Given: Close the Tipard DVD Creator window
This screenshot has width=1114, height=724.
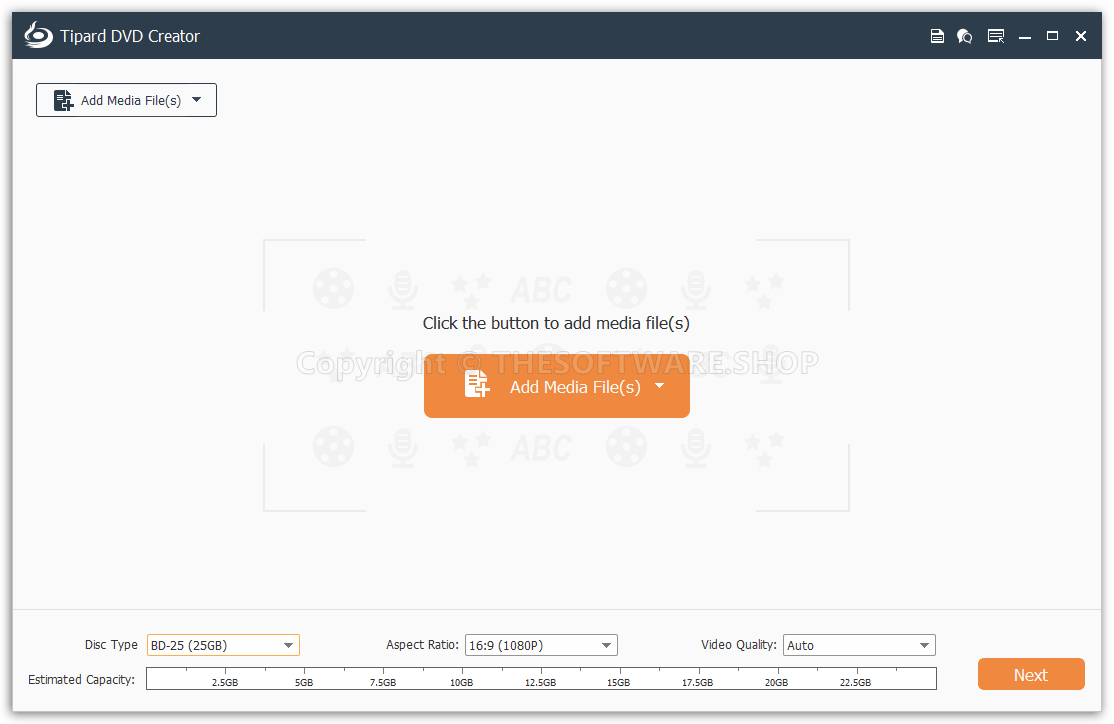Looking at the screenshot, I should 1081,36.
